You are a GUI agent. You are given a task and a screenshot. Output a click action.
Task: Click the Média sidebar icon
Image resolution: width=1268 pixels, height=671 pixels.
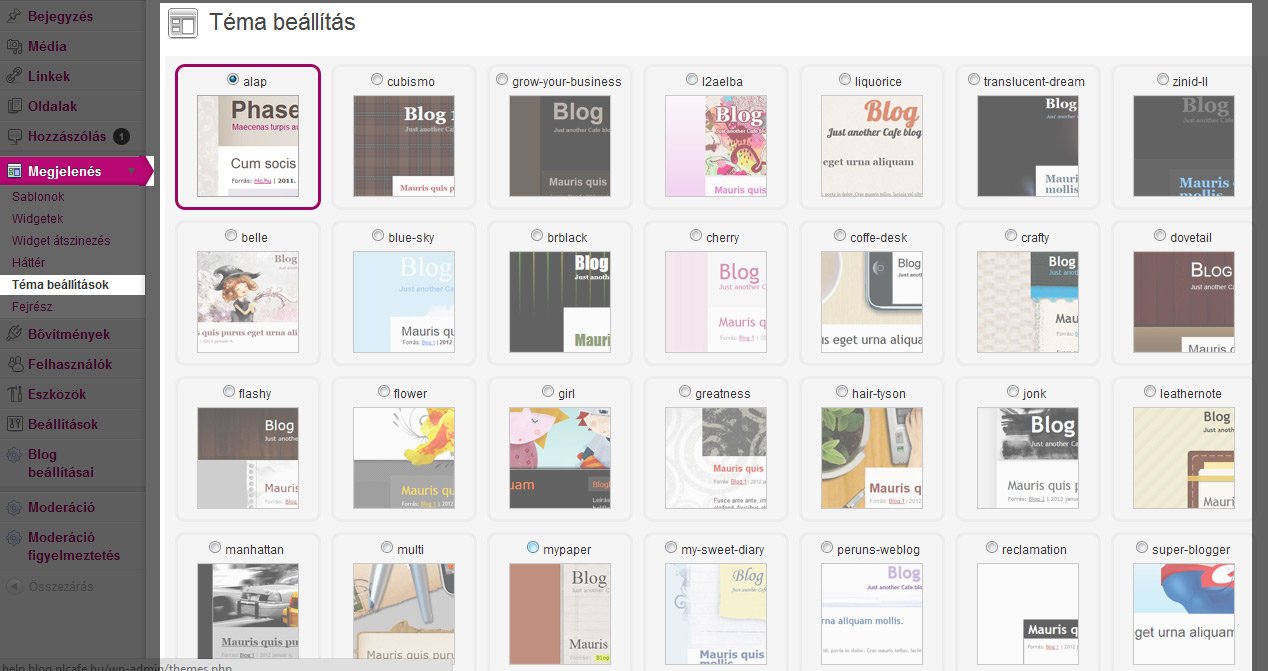click(x=14, y=46)
